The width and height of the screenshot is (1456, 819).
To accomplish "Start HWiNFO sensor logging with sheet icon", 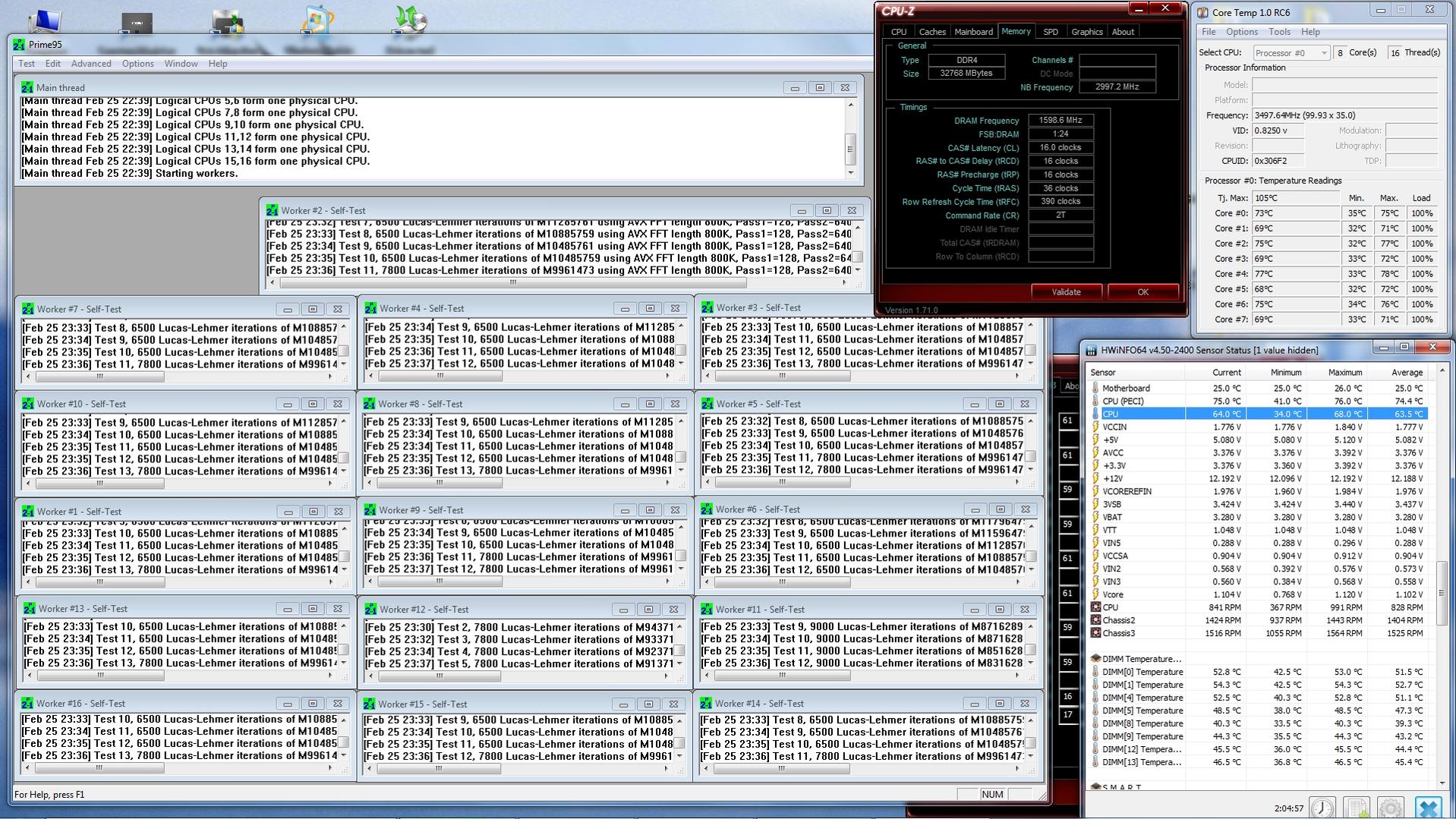I will (x=1357, y=808).
